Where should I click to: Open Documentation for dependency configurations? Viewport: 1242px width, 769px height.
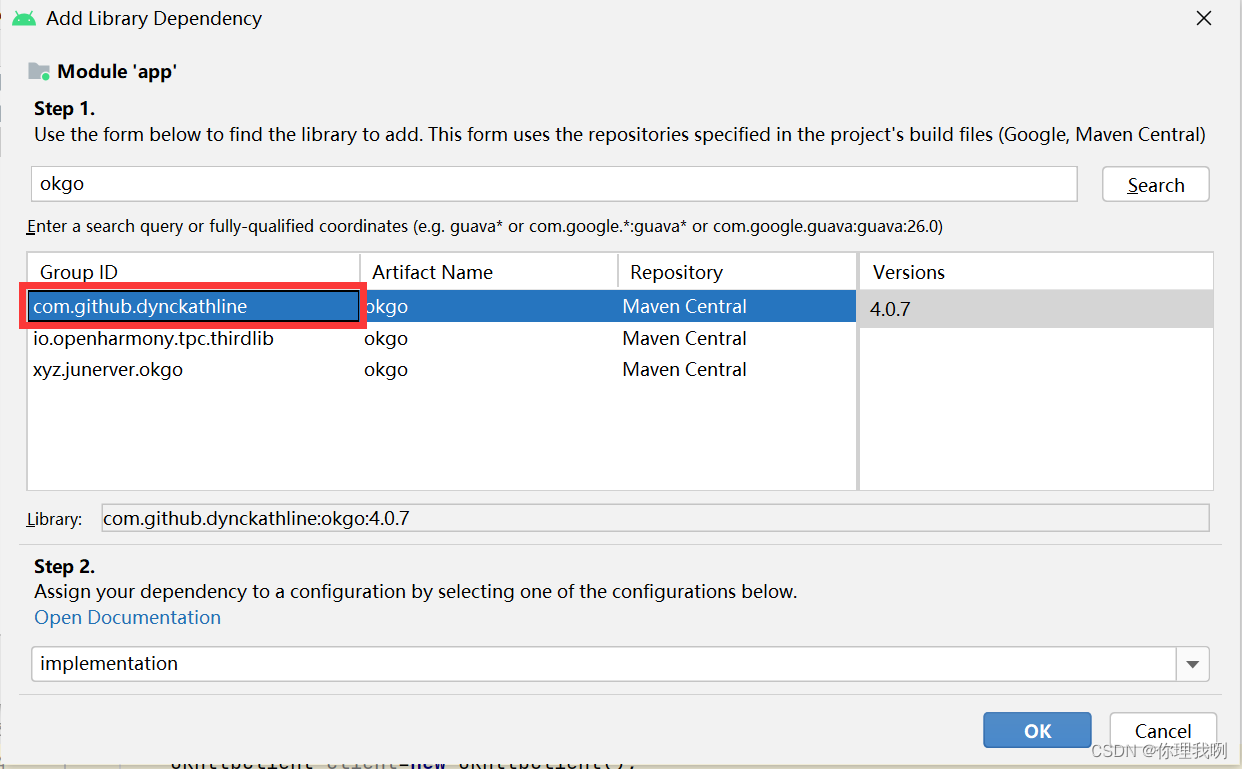[127, 617]
